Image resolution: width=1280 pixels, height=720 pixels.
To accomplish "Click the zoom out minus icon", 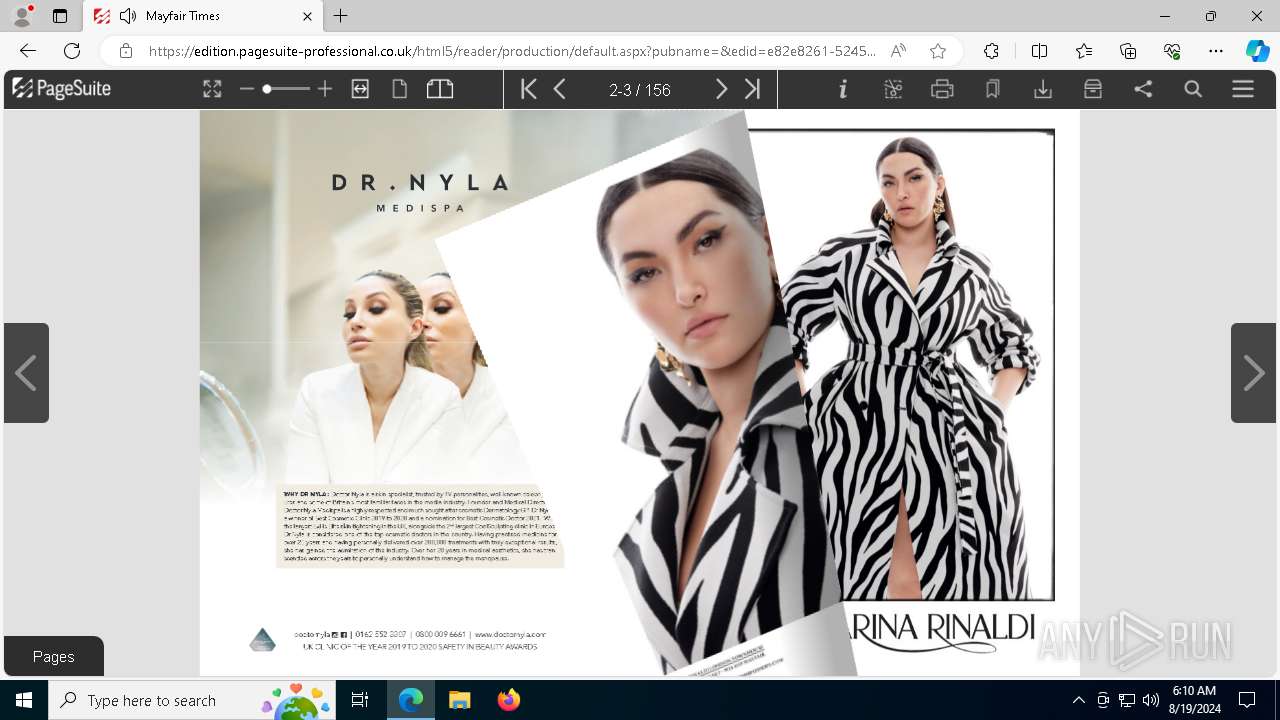I will point(247,89).
